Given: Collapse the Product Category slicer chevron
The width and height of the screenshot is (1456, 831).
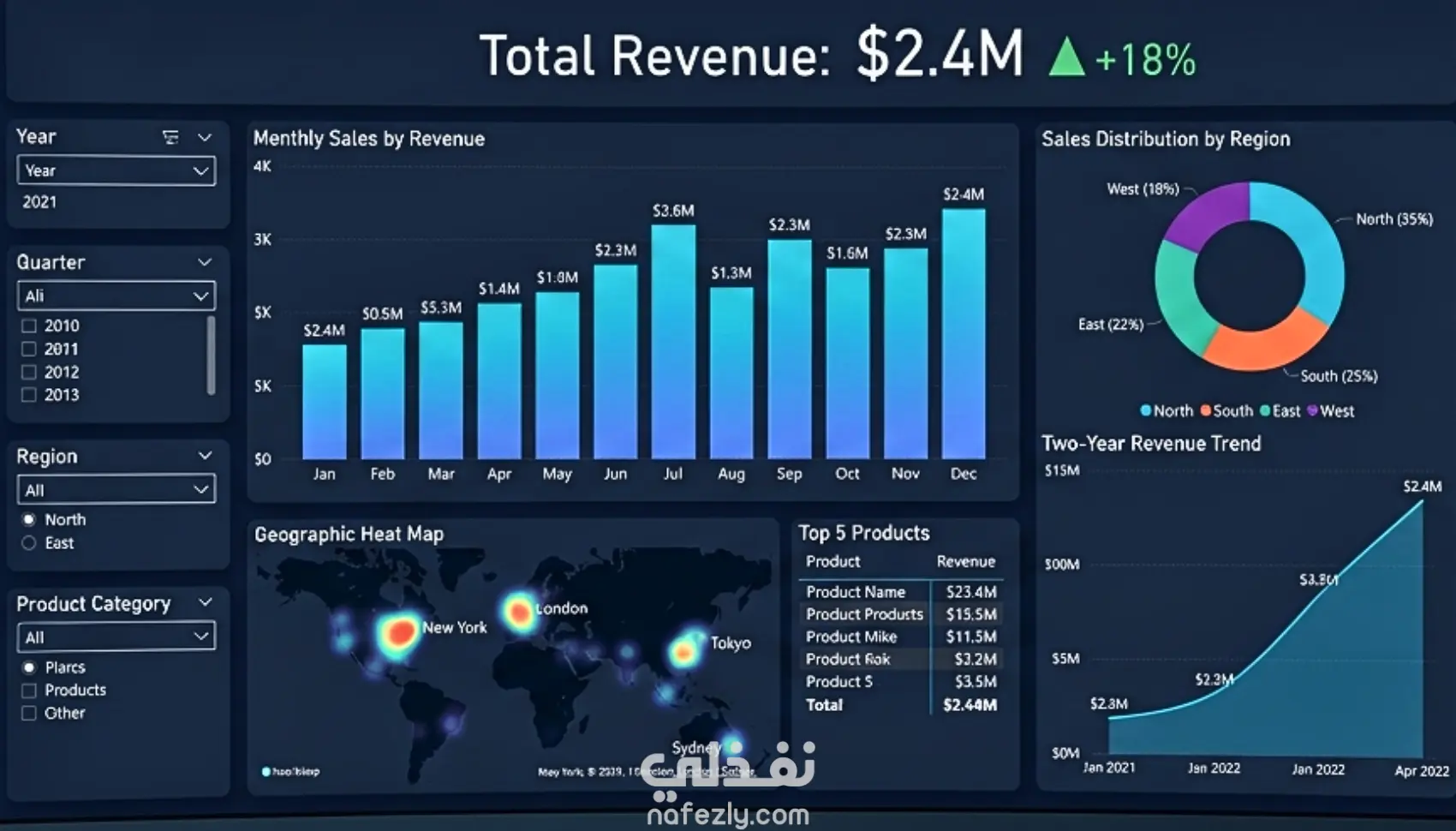Looking at the screenshot, I should click(205, 602).
